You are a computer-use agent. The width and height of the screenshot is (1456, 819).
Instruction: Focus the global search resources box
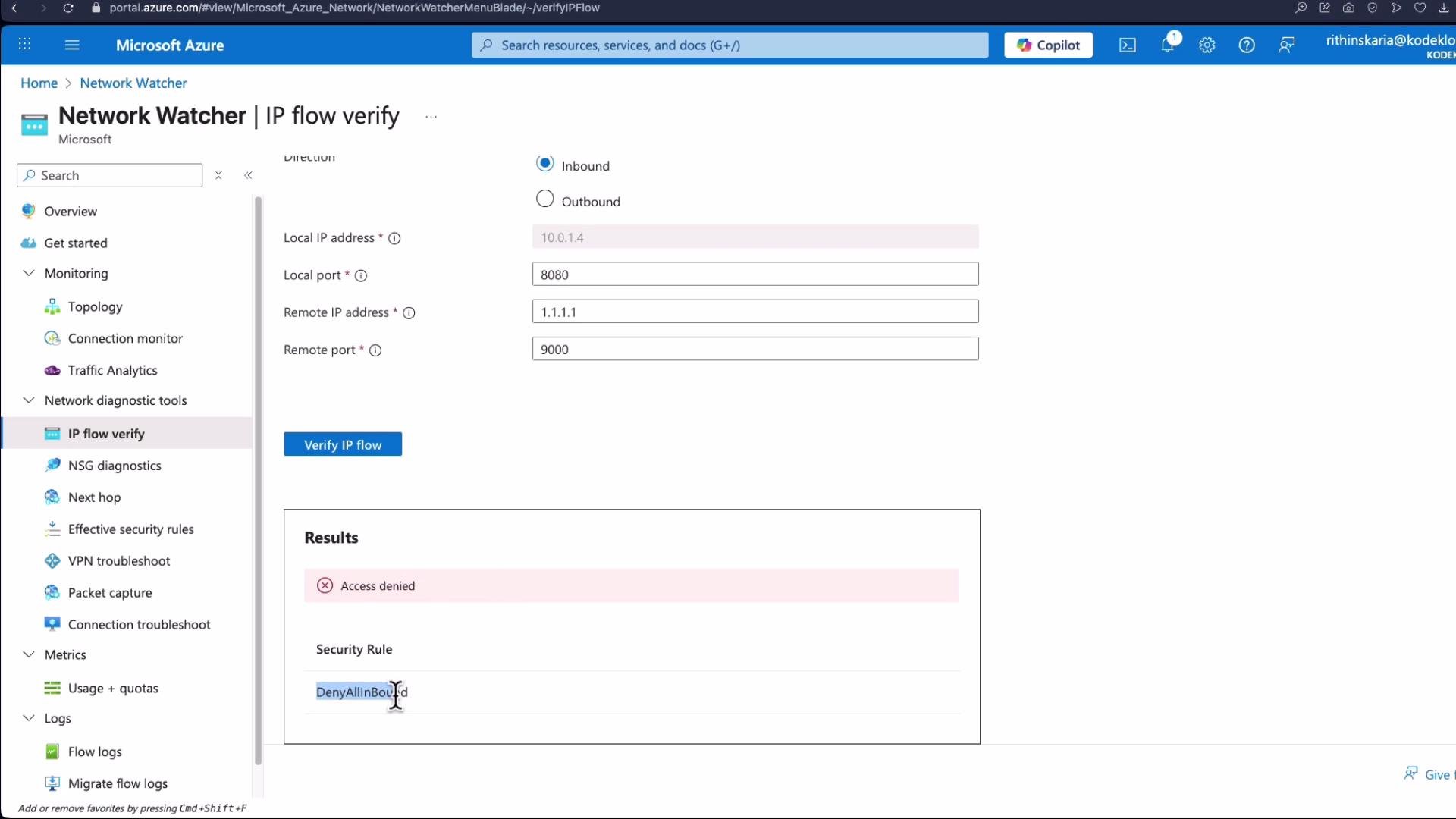[x=730, y=45]
